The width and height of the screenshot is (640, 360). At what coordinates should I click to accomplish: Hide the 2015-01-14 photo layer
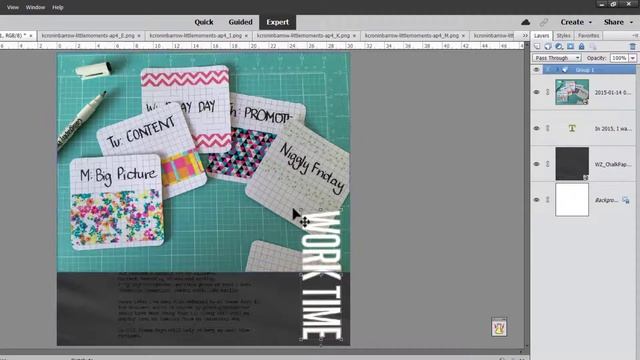click(536, 92)
